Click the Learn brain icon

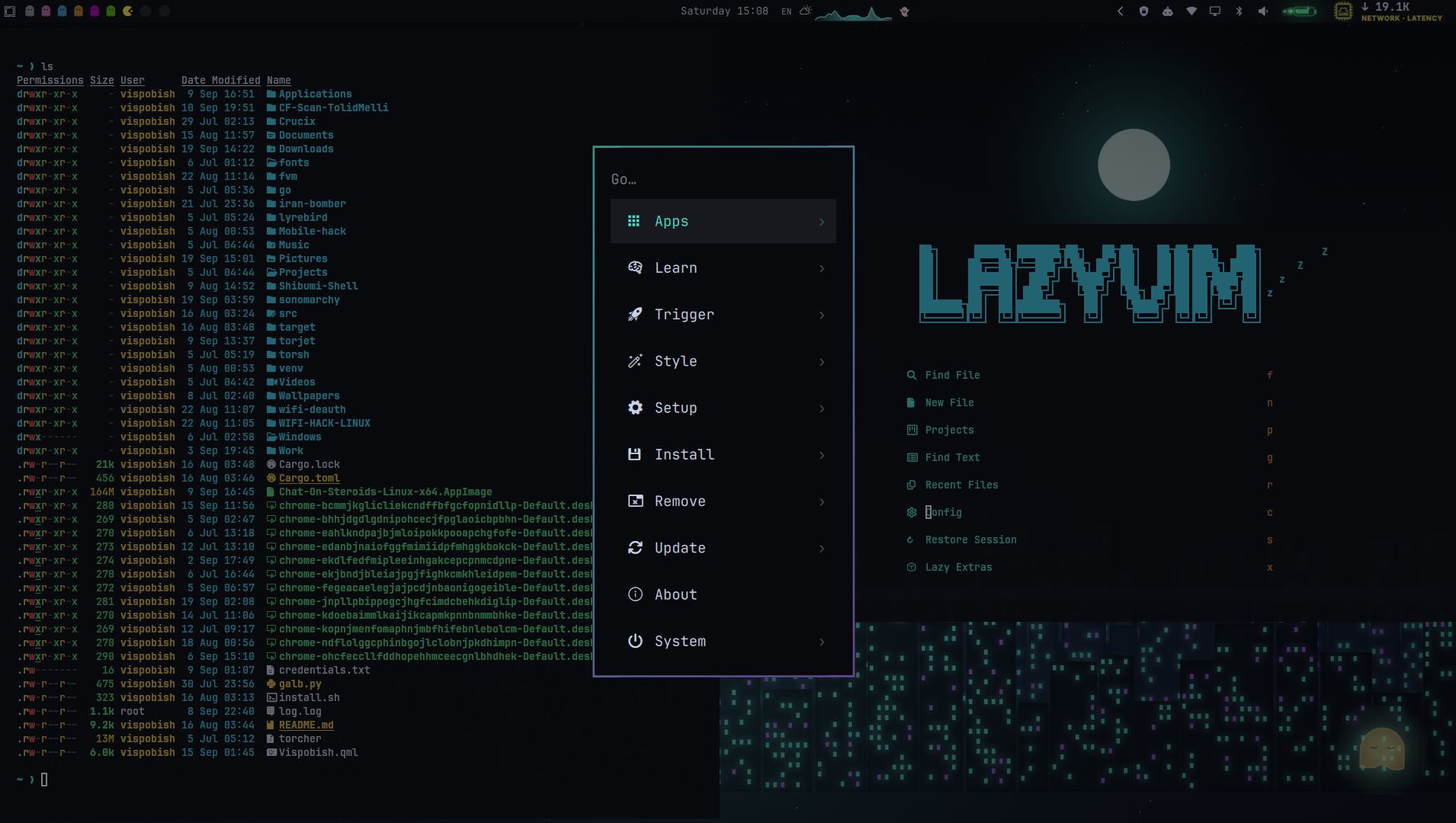point(634,267)
